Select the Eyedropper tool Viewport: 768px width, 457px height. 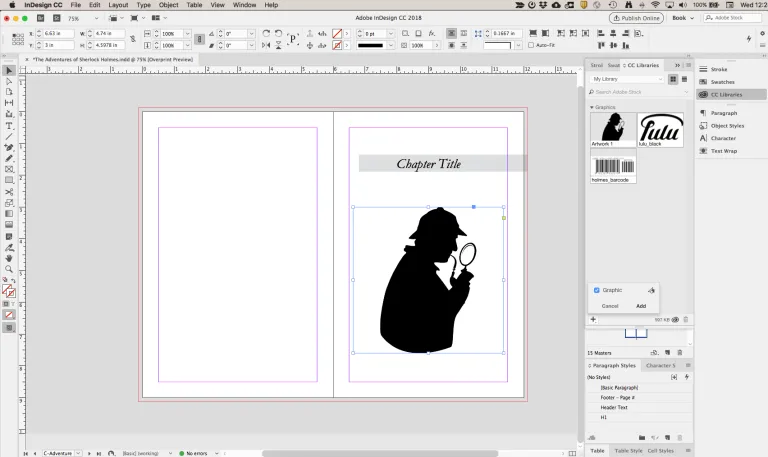[9, 247]
